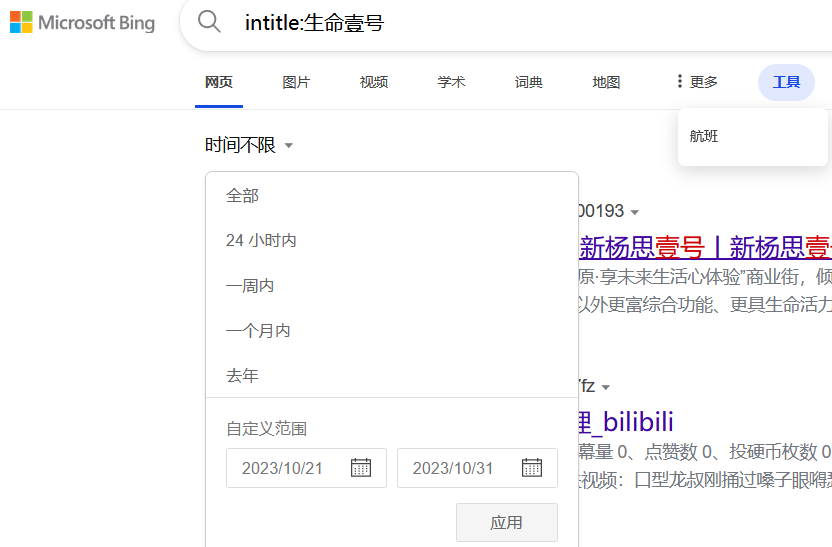Screen dimensions: 832x547
Task: Select the 去年 time range option
Action: (242, 375)
